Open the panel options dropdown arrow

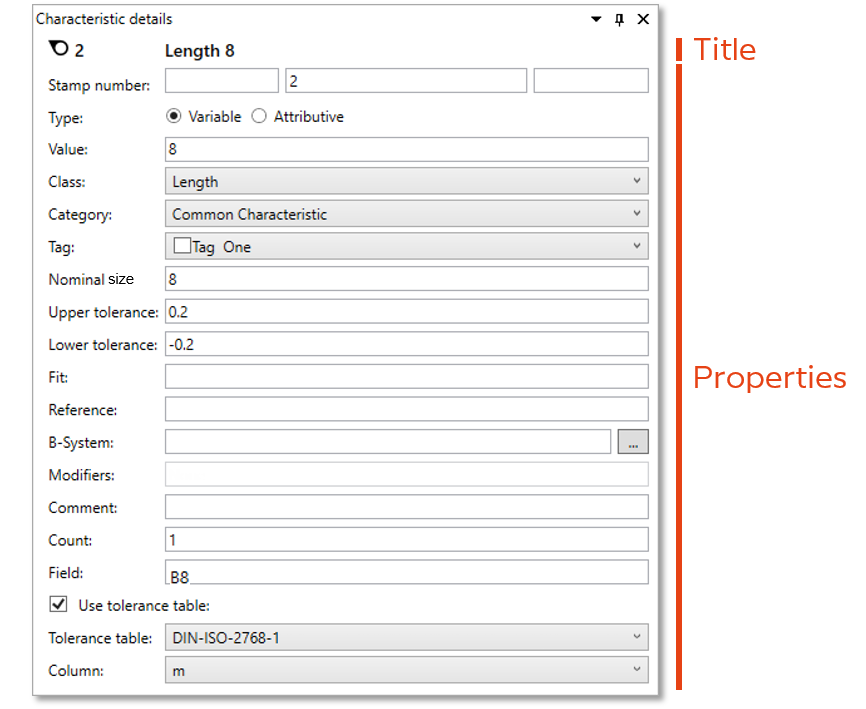pos(597,19)
